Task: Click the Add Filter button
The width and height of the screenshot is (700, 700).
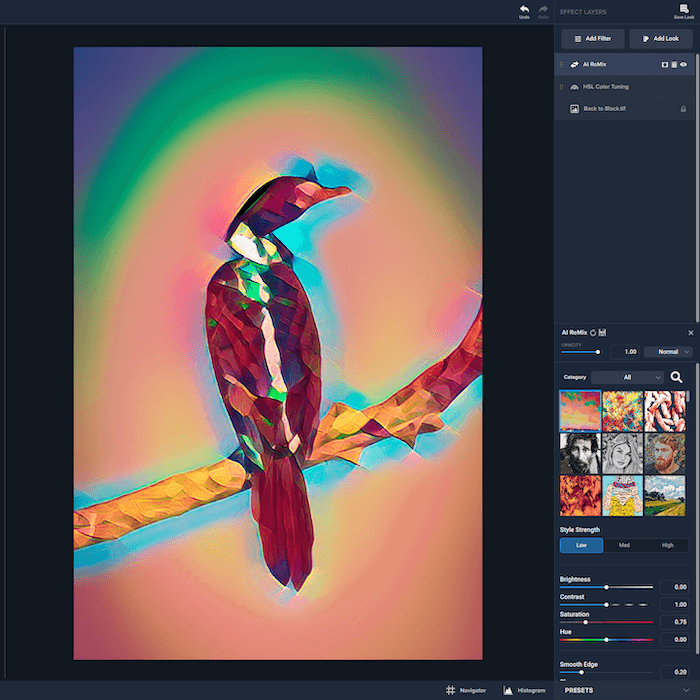Action: pos(593,39)
